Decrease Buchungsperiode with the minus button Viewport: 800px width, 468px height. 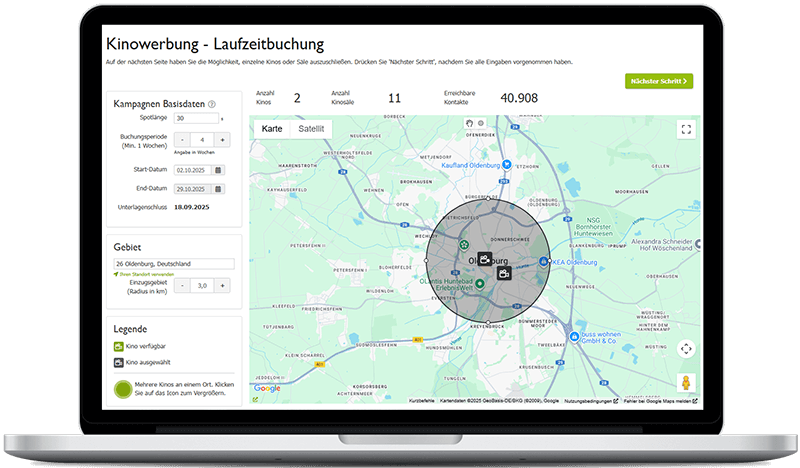click(x=182, y=141)
